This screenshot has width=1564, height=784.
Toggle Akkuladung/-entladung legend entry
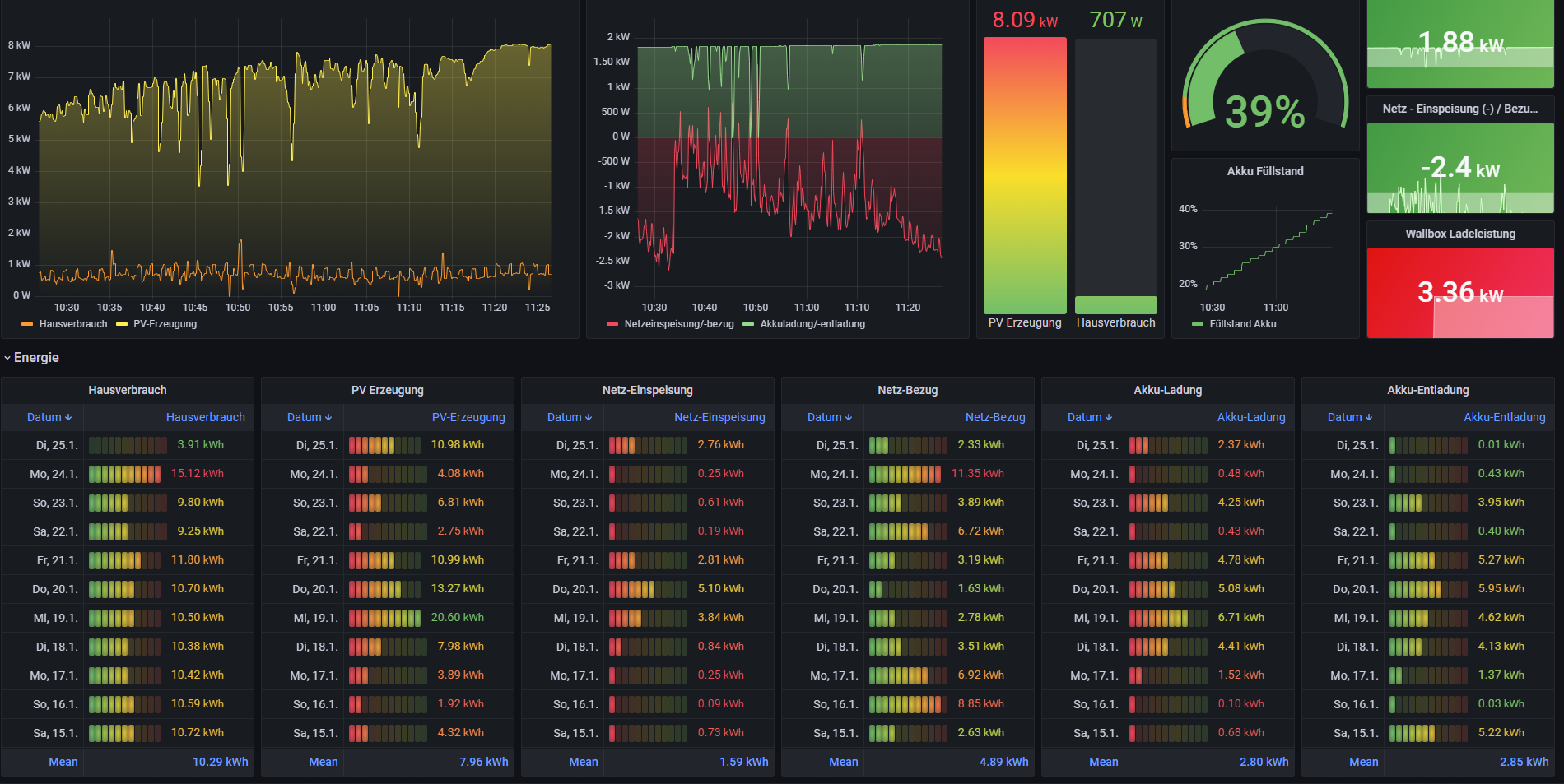812,324
